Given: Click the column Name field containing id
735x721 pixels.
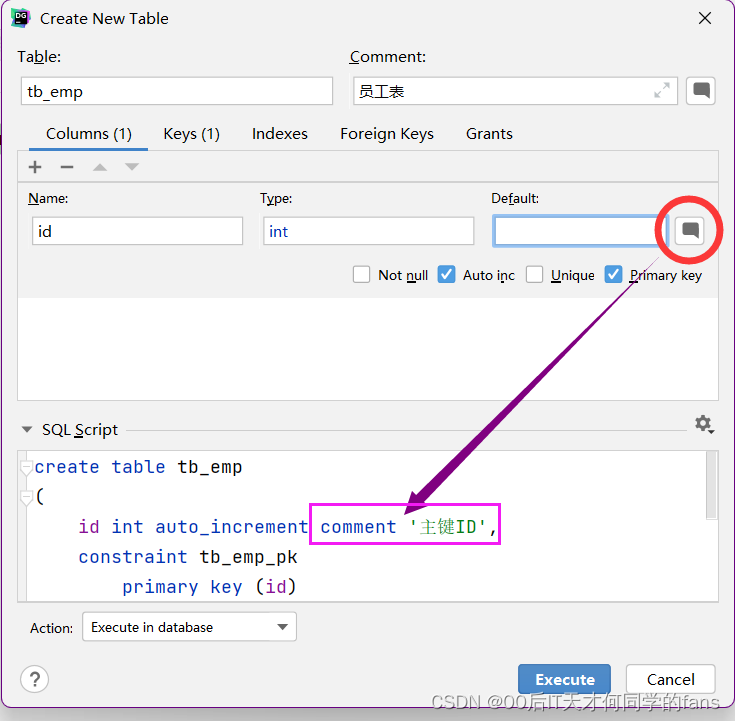Looking at the screenshot, I should 137,231.
